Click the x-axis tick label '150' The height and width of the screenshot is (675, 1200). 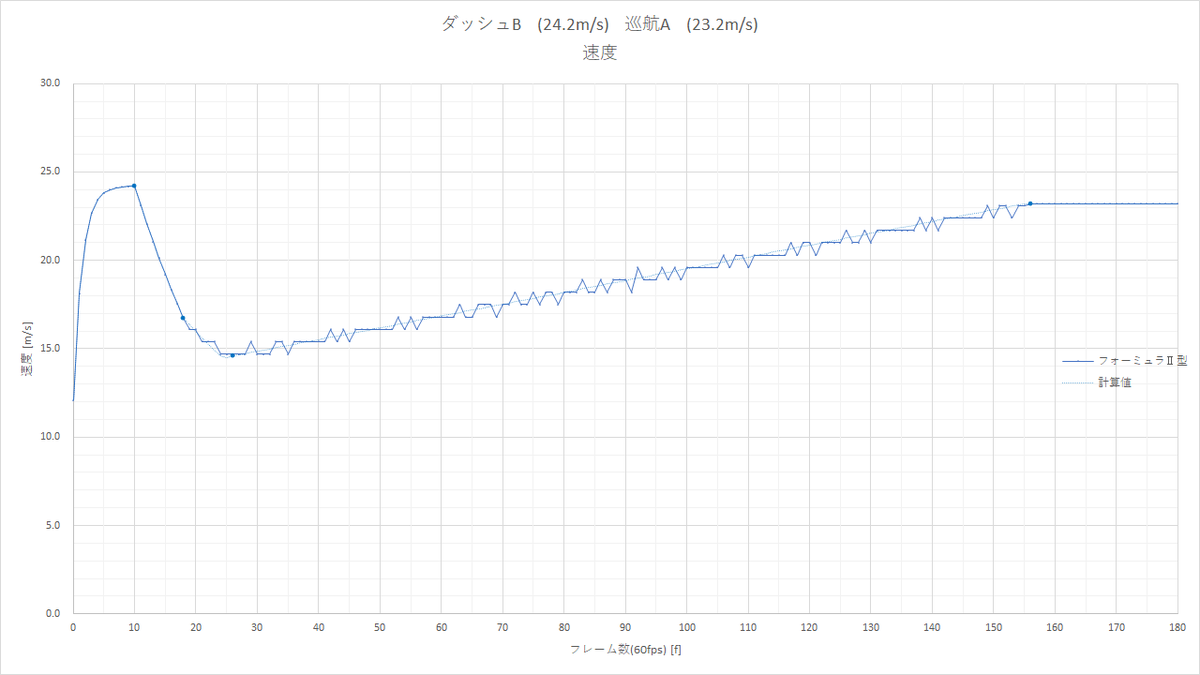click(994, 628)
